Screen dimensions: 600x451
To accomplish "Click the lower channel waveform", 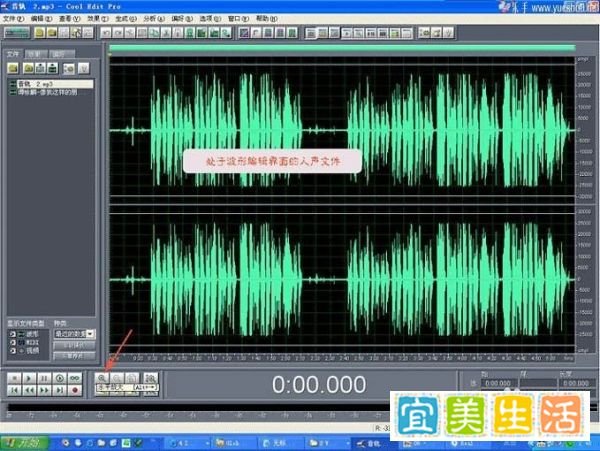I will pyautogui.click(x=342, y=280).
